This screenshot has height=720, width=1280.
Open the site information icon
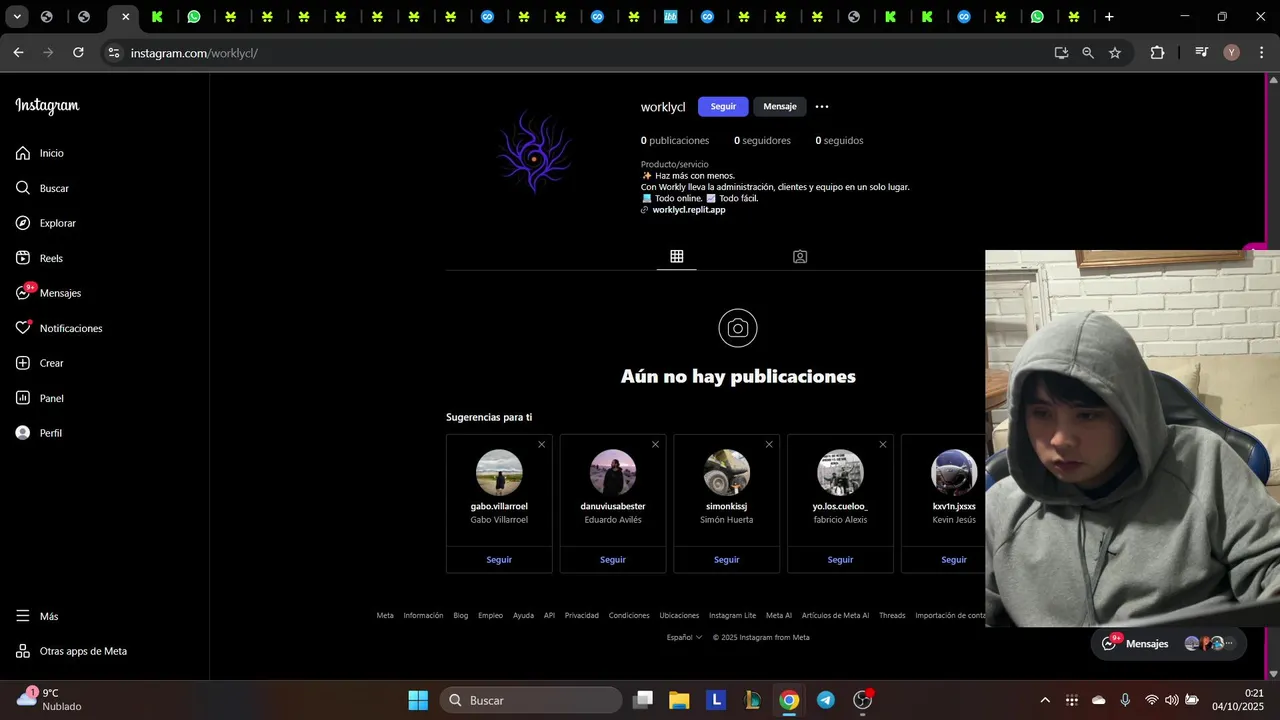click(x=114, y=53)
